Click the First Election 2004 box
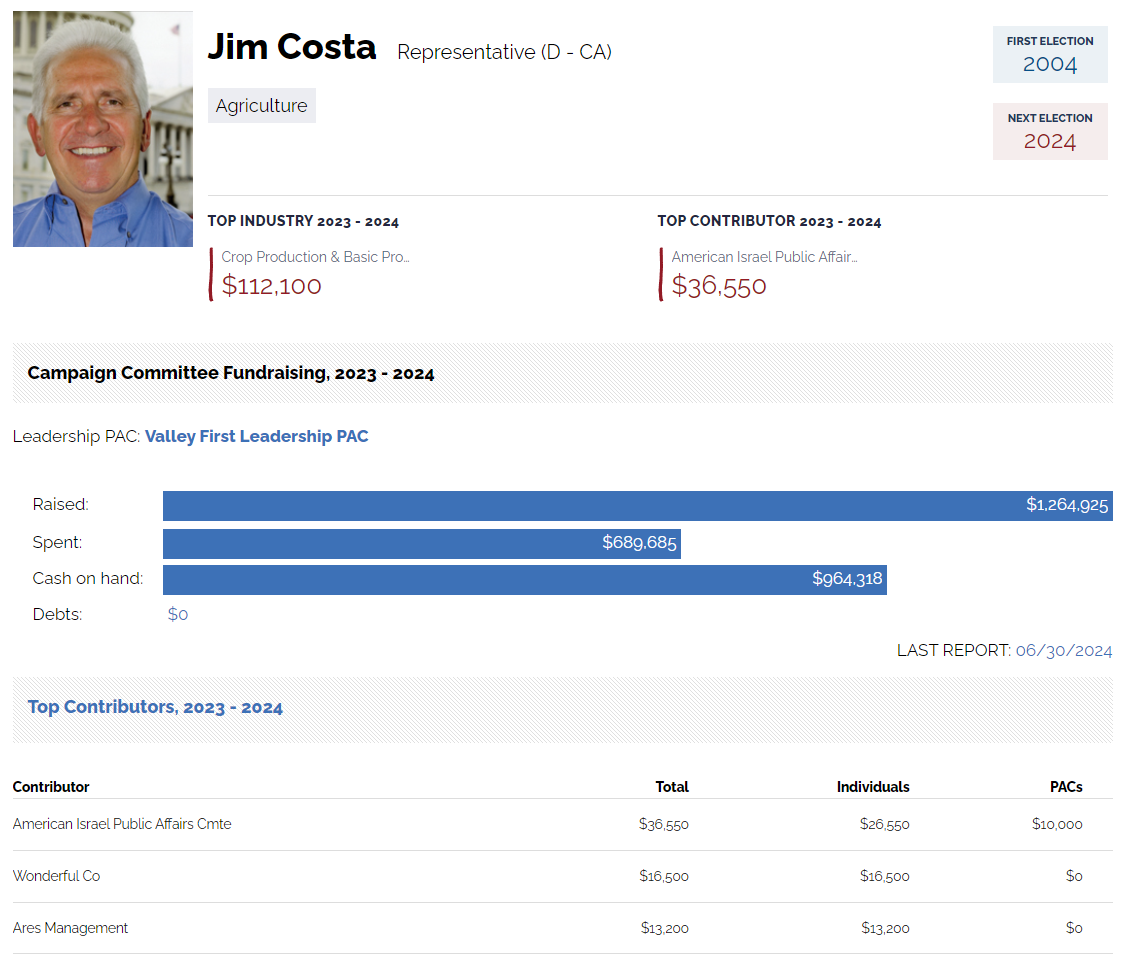Image resolution: width=1142 pixels, height=960 pixels. click(1049, 55)
